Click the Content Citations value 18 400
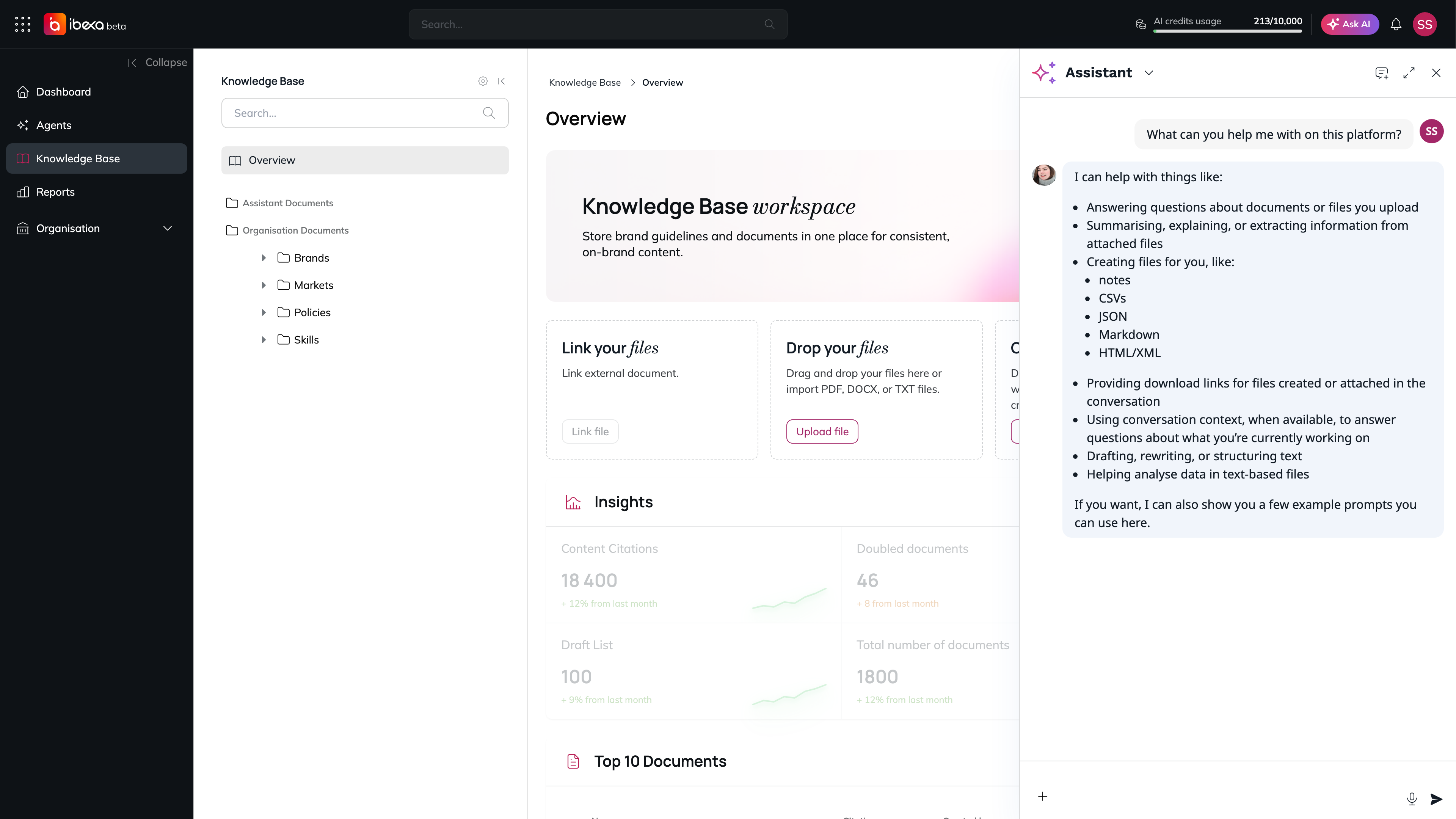1456x819 pixels. (589, 581)
